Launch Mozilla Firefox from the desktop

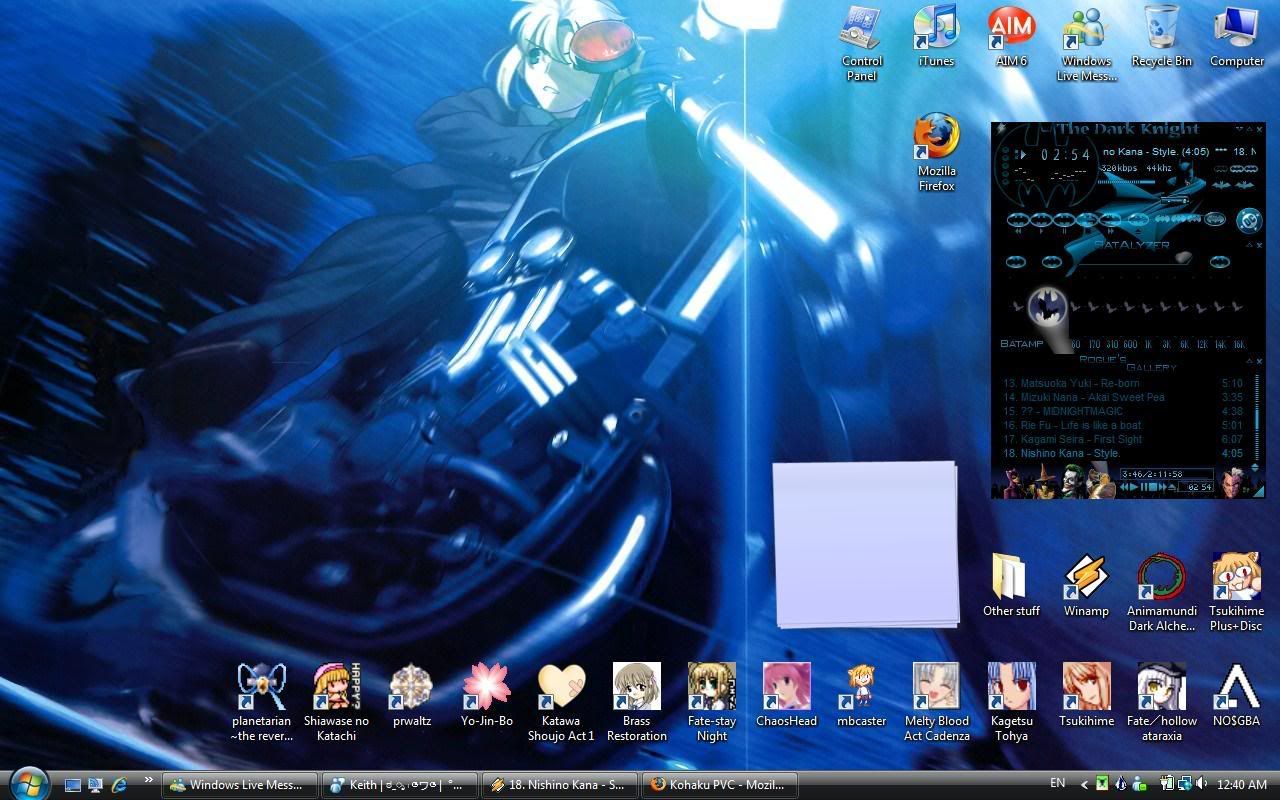tap(936, 140)
